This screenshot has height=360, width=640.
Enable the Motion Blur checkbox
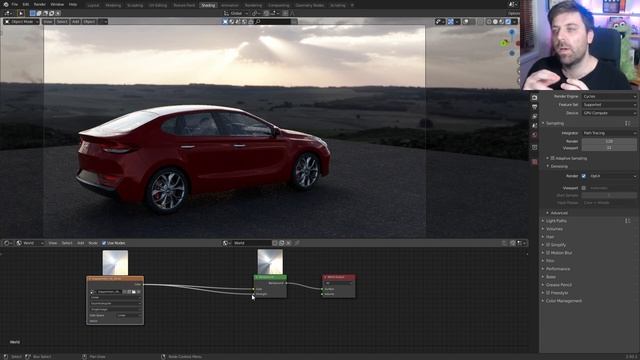(x=548, y=253)
